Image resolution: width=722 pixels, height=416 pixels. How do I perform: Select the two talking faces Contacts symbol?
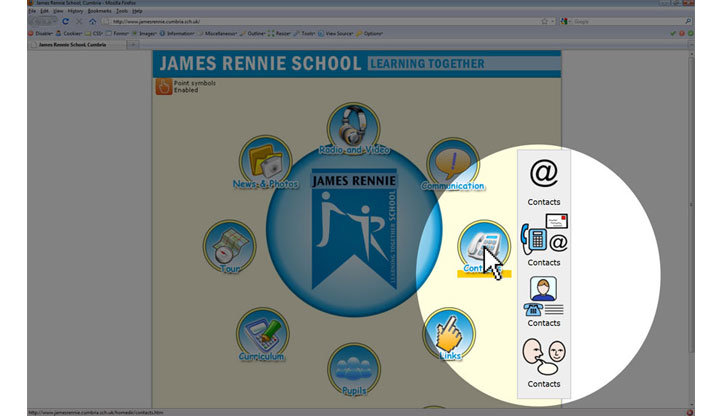tap(544, 363)
